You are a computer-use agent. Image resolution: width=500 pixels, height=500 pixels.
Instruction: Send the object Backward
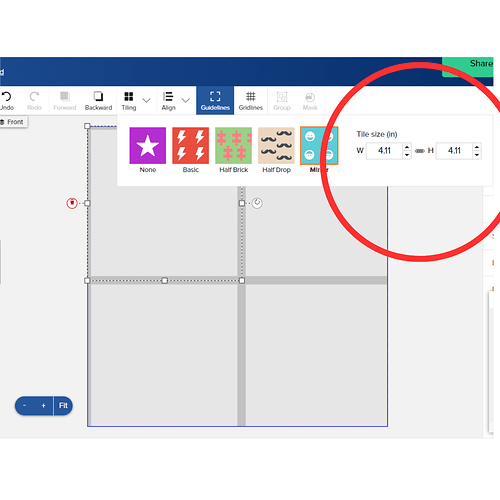(x=98, y=101)
